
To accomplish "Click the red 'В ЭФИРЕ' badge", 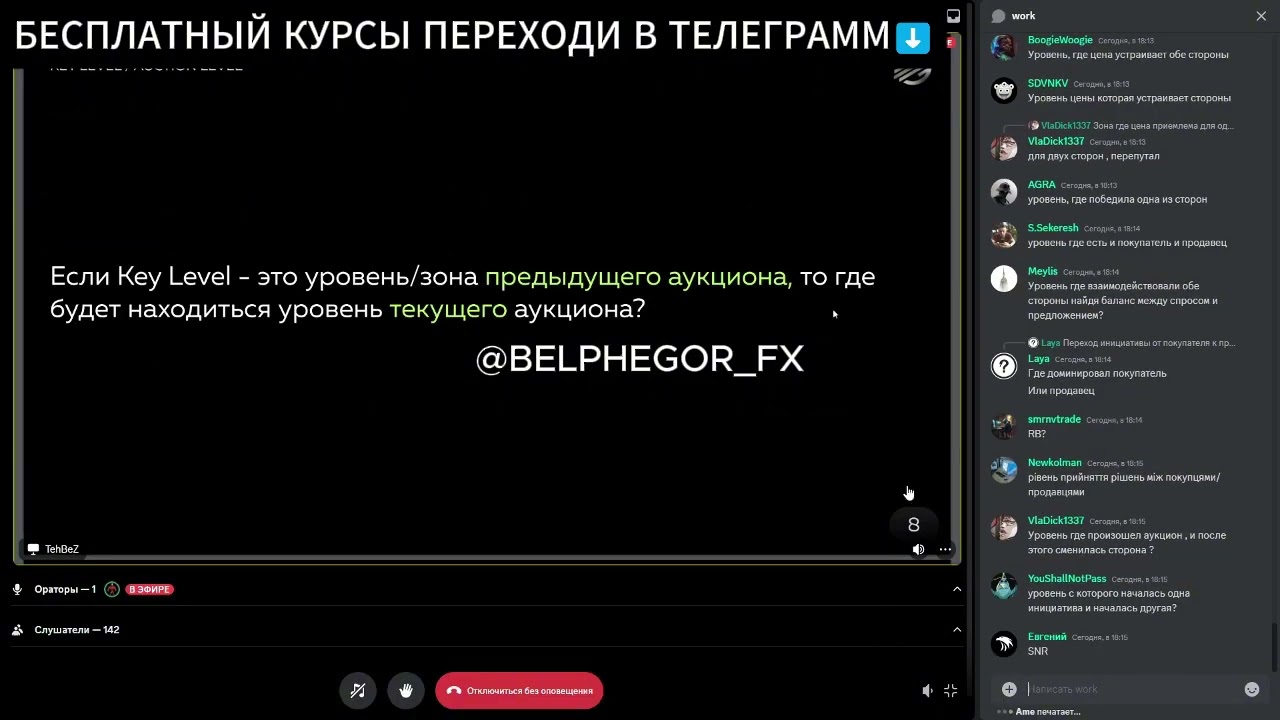I will 150,589.
